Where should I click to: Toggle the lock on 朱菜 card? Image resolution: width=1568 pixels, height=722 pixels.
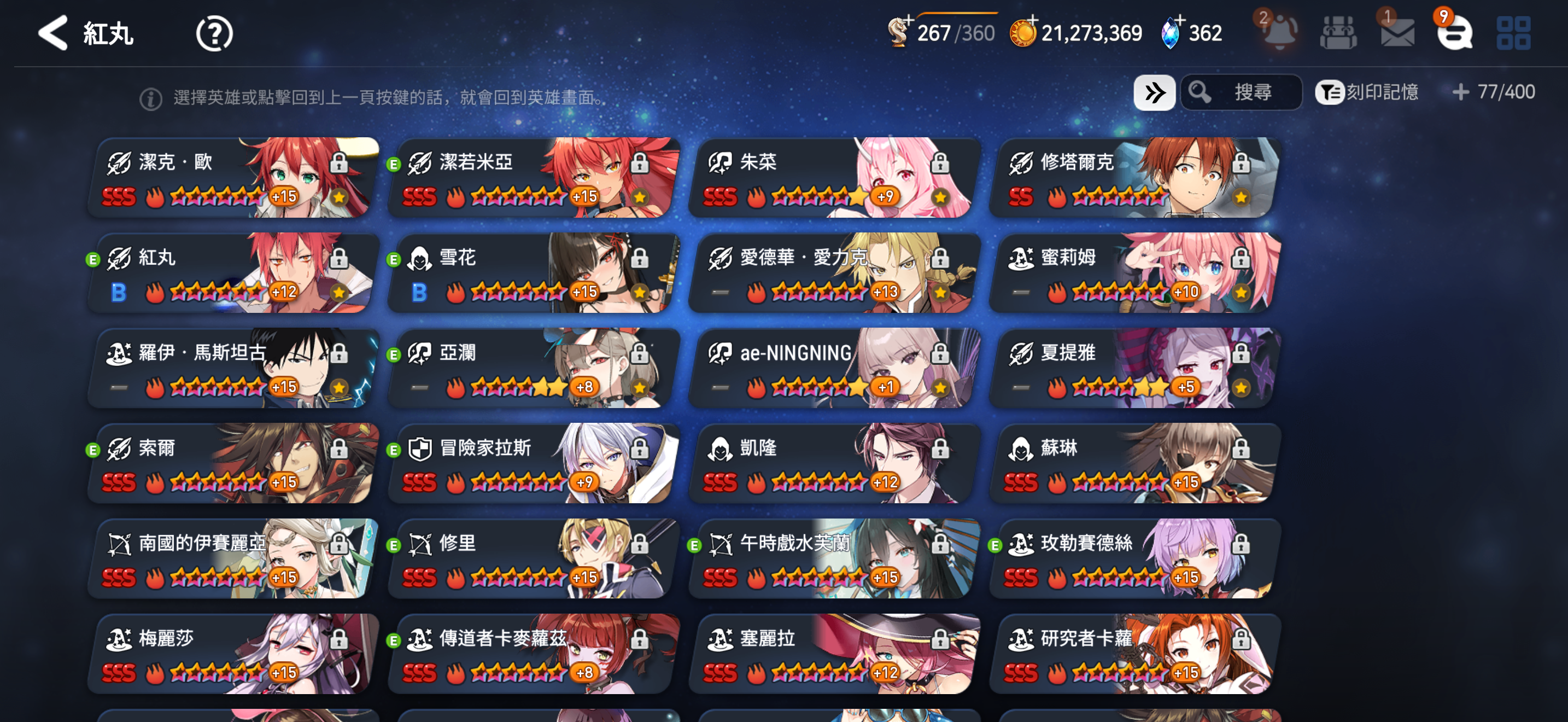(940, 163)
